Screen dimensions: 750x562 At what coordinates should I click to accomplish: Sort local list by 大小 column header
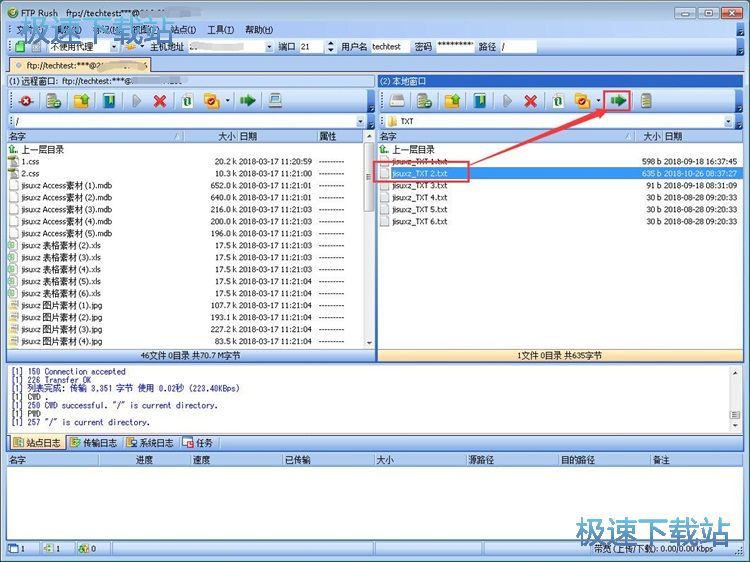649,136
